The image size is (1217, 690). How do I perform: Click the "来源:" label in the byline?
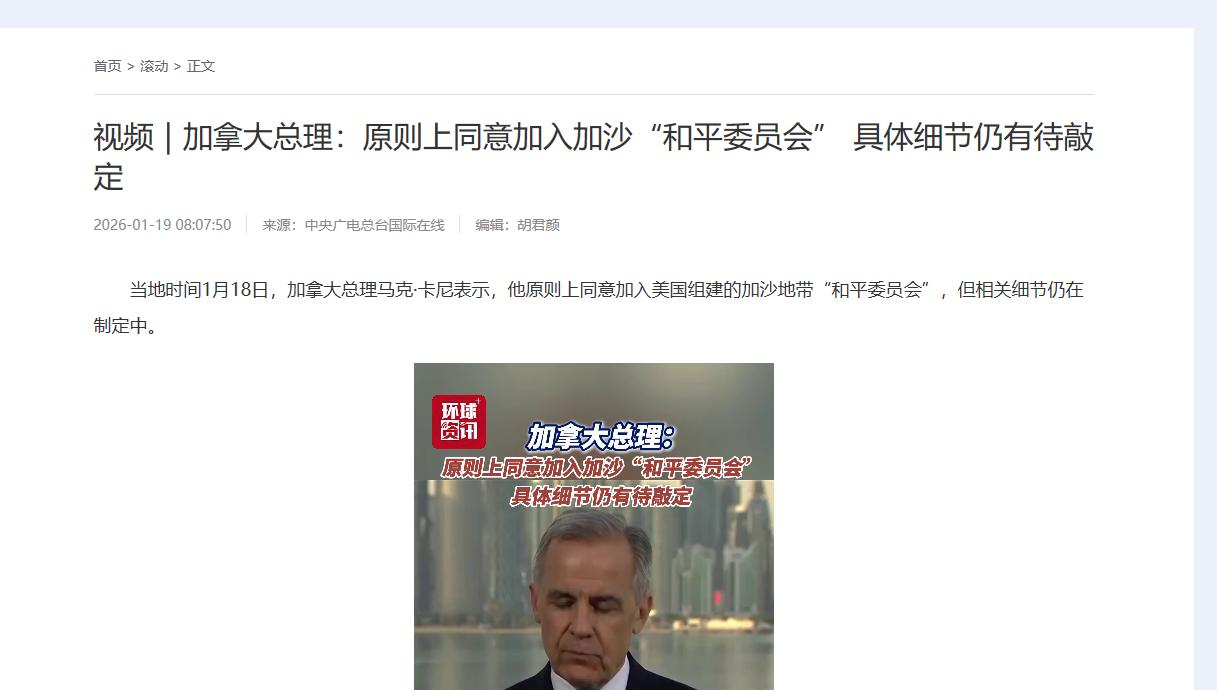coord(283,225)
